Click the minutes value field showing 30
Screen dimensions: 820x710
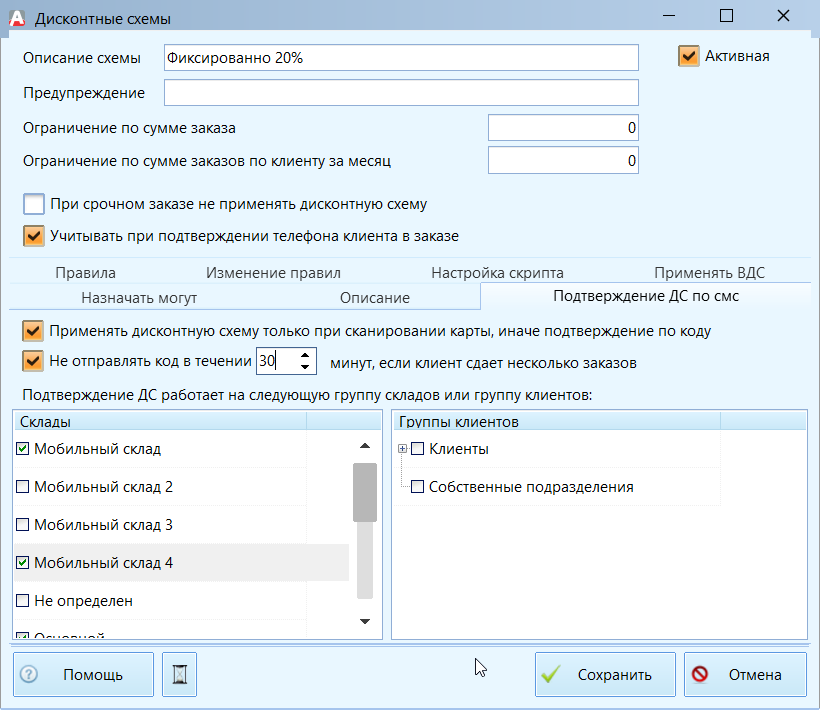tap(277, 361)
